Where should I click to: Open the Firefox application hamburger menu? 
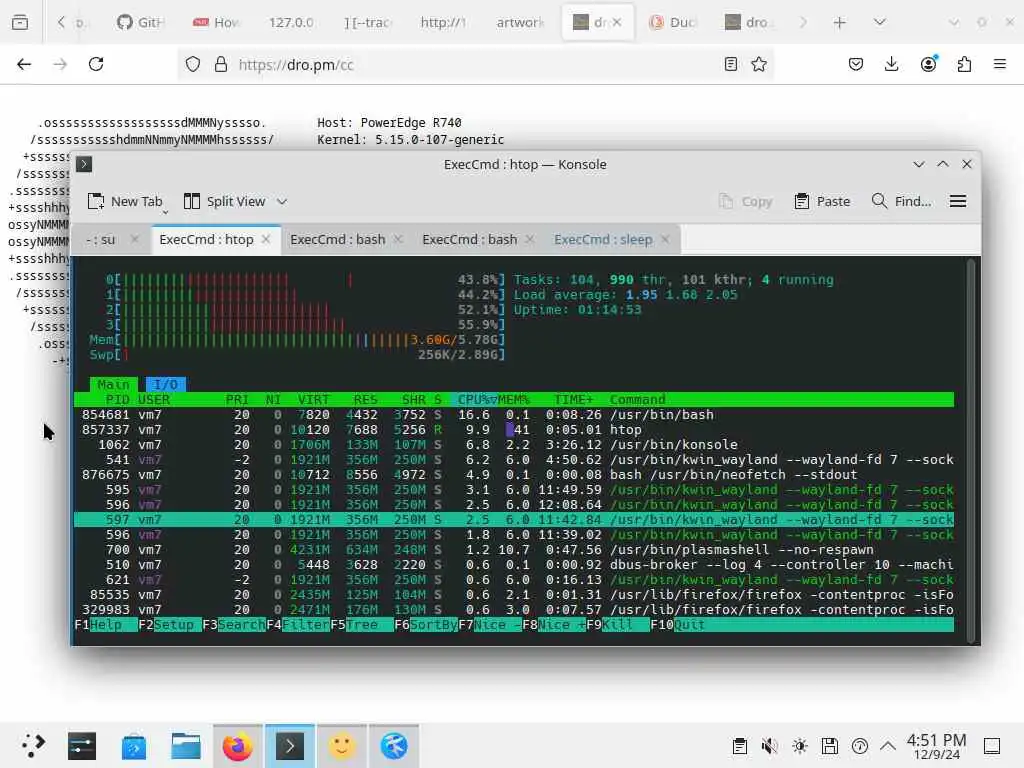point(1000,64)
